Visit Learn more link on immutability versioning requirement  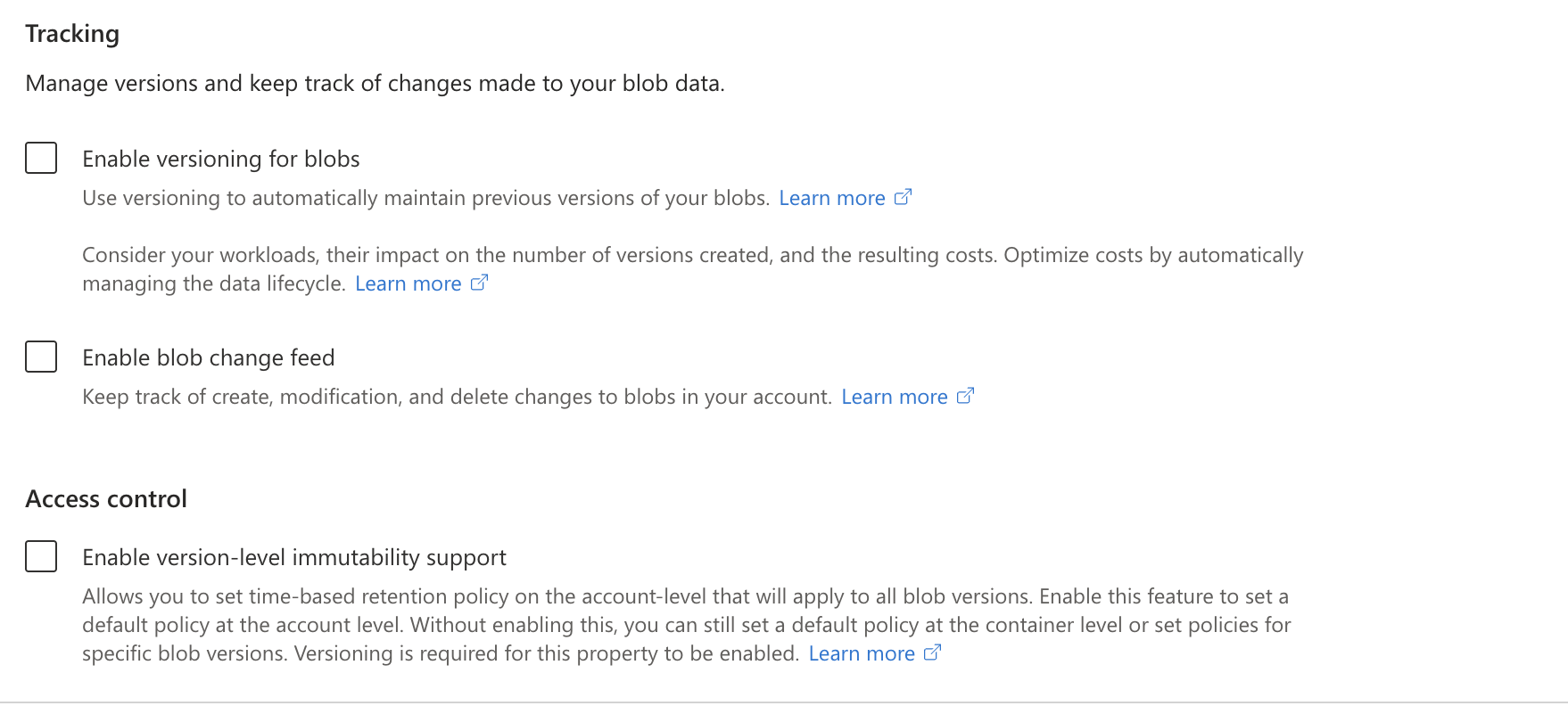tap(862, 653)
